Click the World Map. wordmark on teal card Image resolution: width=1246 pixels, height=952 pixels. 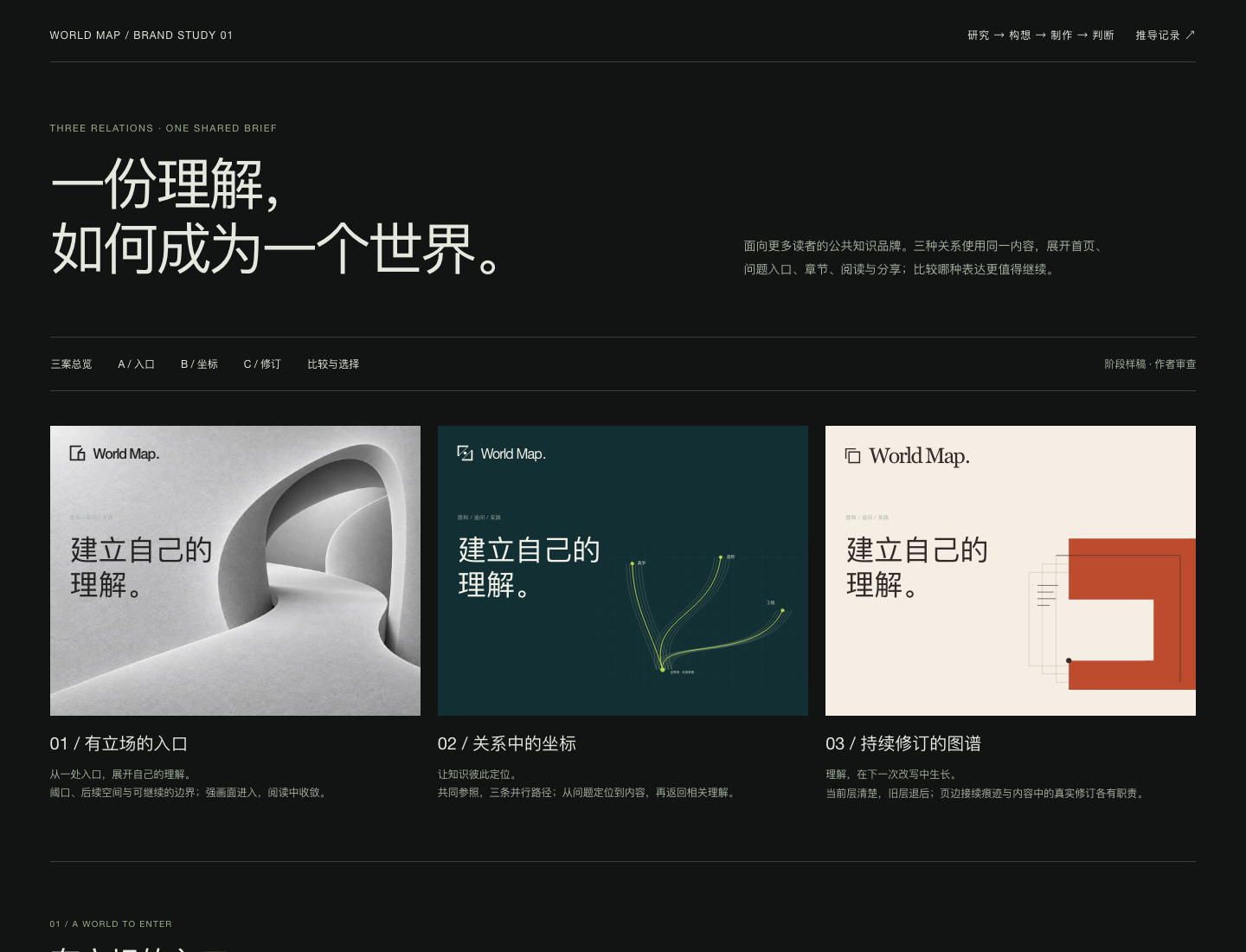pyautogui.click(x=513, y=453)
